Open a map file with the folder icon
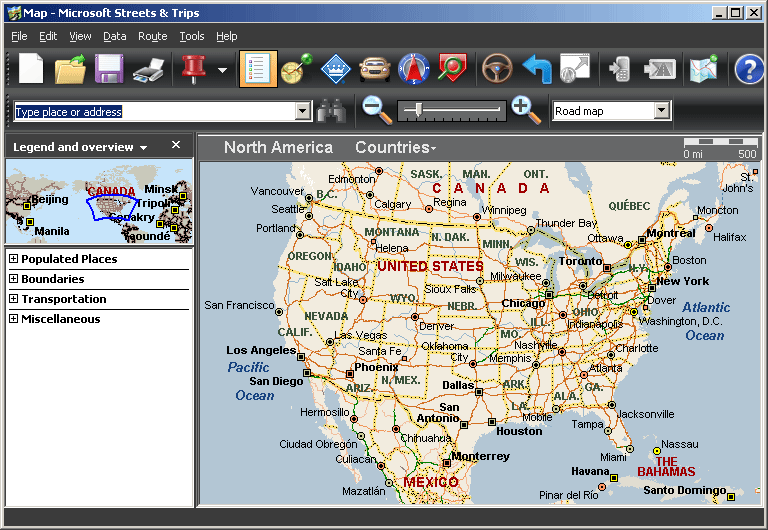768x530 pixels. [x=70, y=69]
